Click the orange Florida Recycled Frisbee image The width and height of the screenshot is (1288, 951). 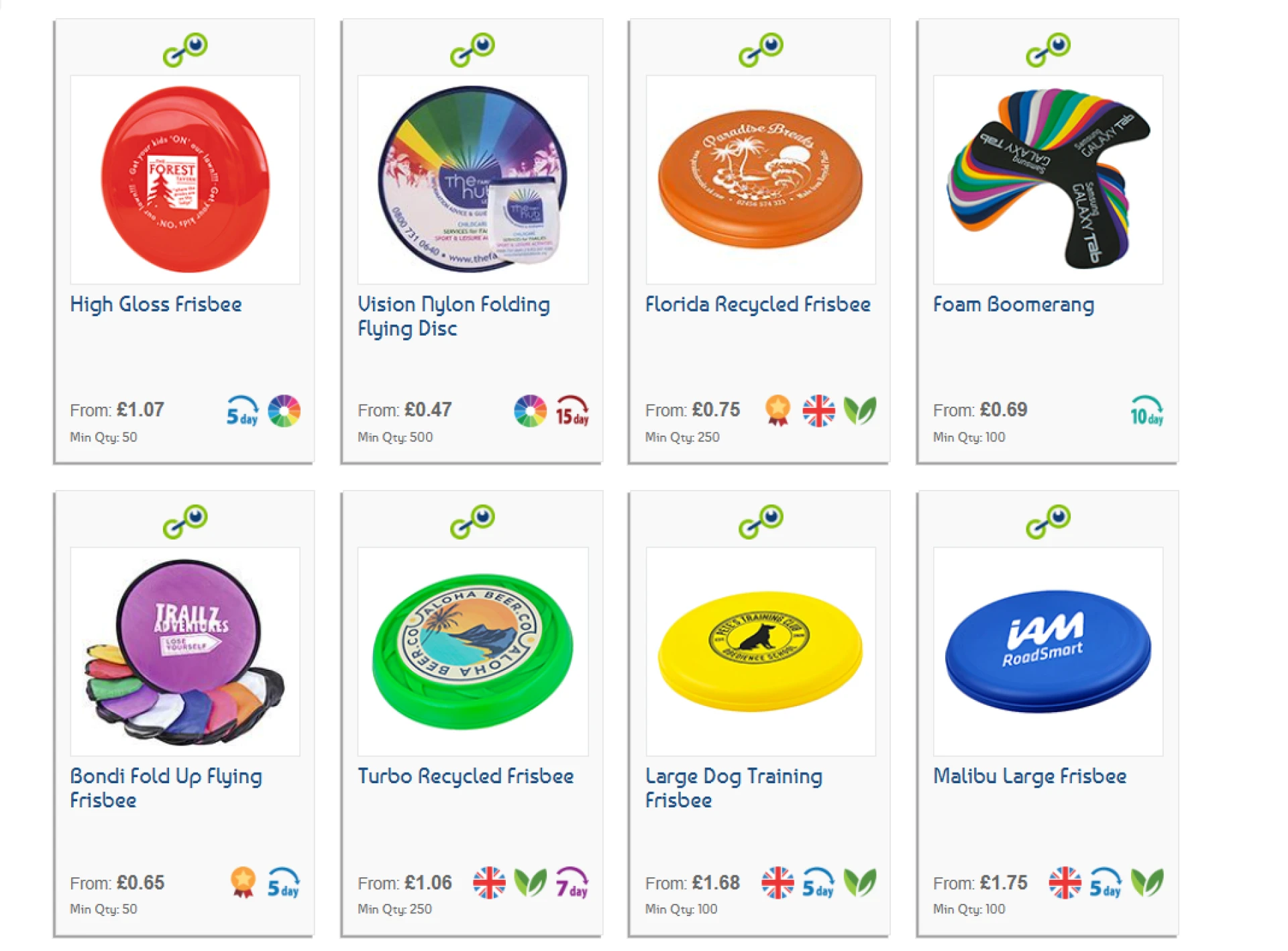tap(760, 179)
